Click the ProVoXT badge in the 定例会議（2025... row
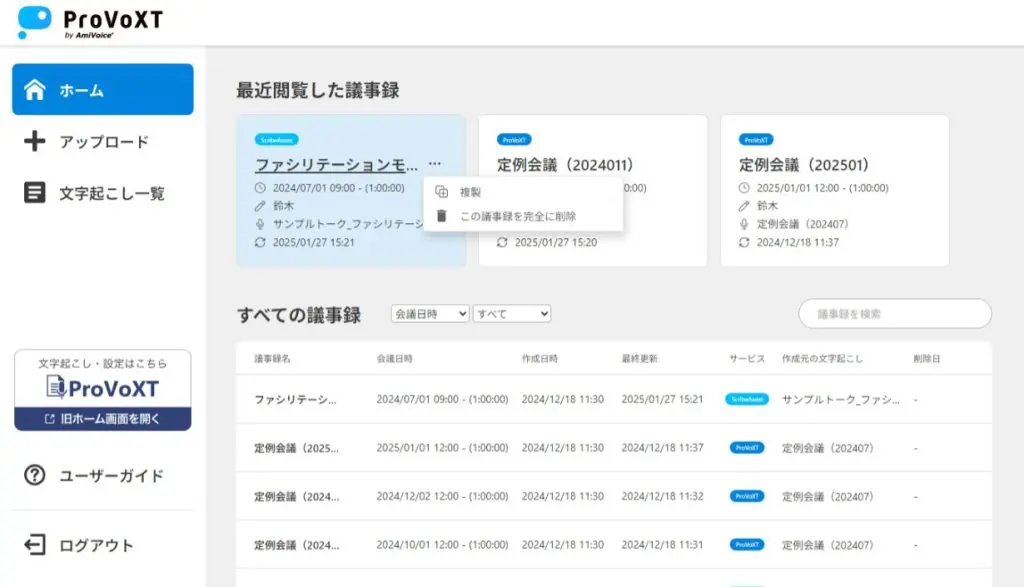The width and height of the screenshot is (1024, 587). 747,448
